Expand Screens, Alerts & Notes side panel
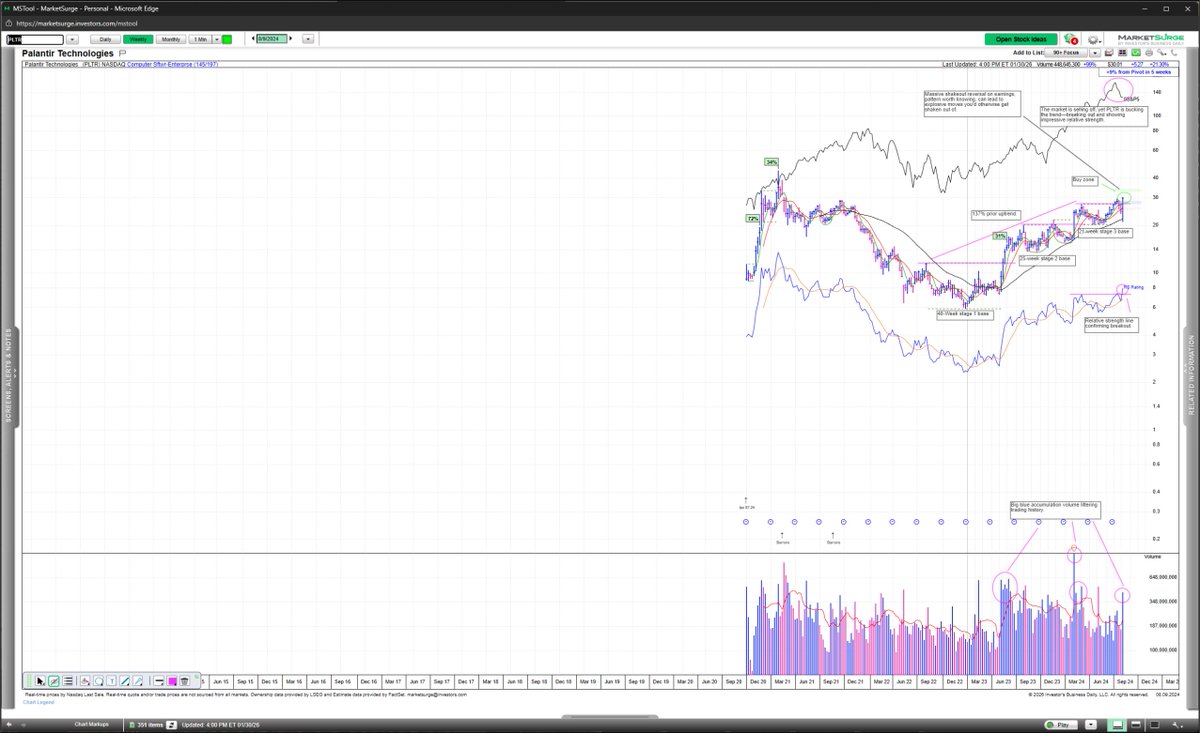 (8, 375)
